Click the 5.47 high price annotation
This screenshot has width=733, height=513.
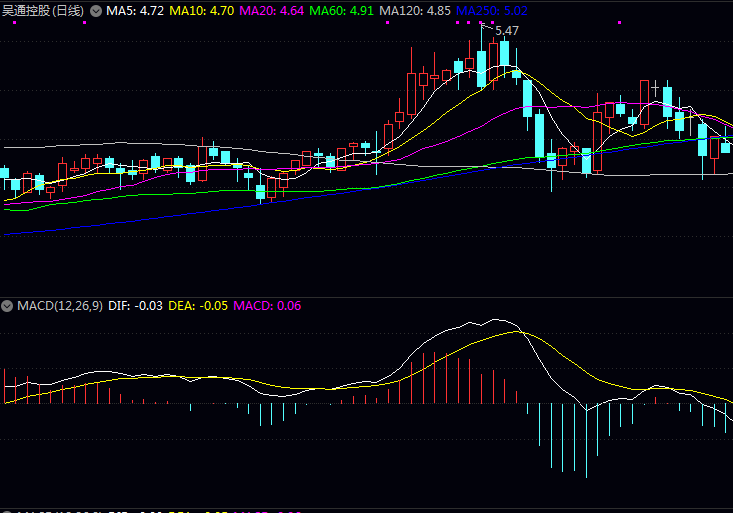tap(507, 31)
